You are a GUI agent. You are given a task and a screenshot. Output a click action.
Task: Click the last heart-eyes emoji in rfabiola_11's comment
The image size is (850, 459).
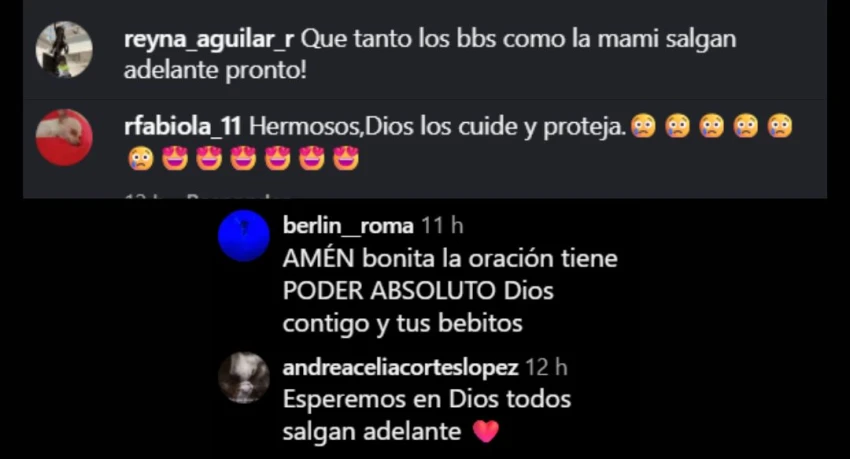[346, 159]
